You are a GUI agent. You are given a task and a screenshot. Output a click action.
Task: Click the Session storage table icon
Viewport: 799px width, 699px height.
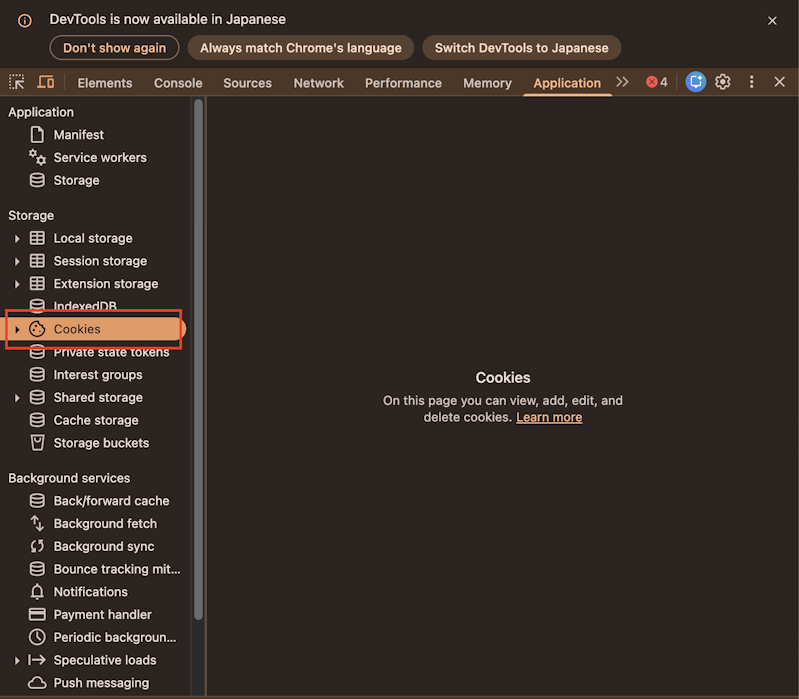[x=37, y=261]
